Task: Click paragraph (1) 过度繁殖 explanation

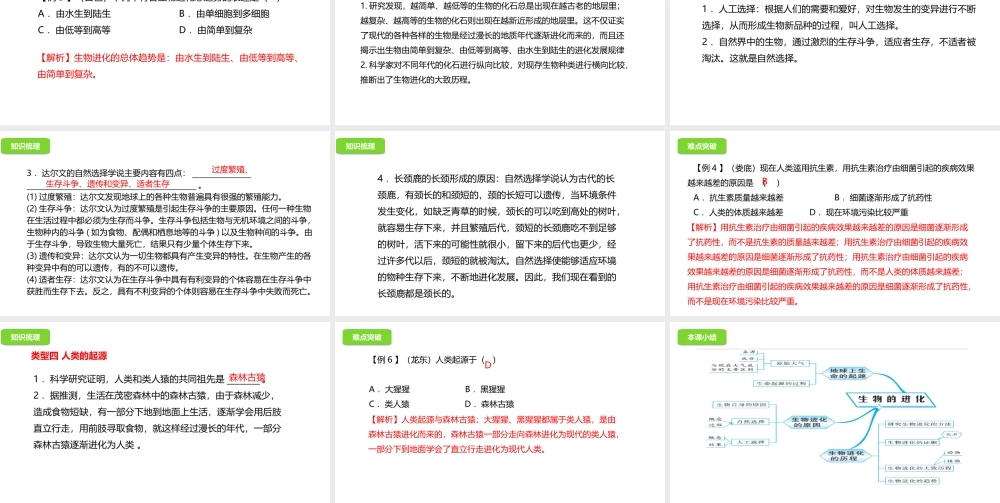Action: [154, 196]
